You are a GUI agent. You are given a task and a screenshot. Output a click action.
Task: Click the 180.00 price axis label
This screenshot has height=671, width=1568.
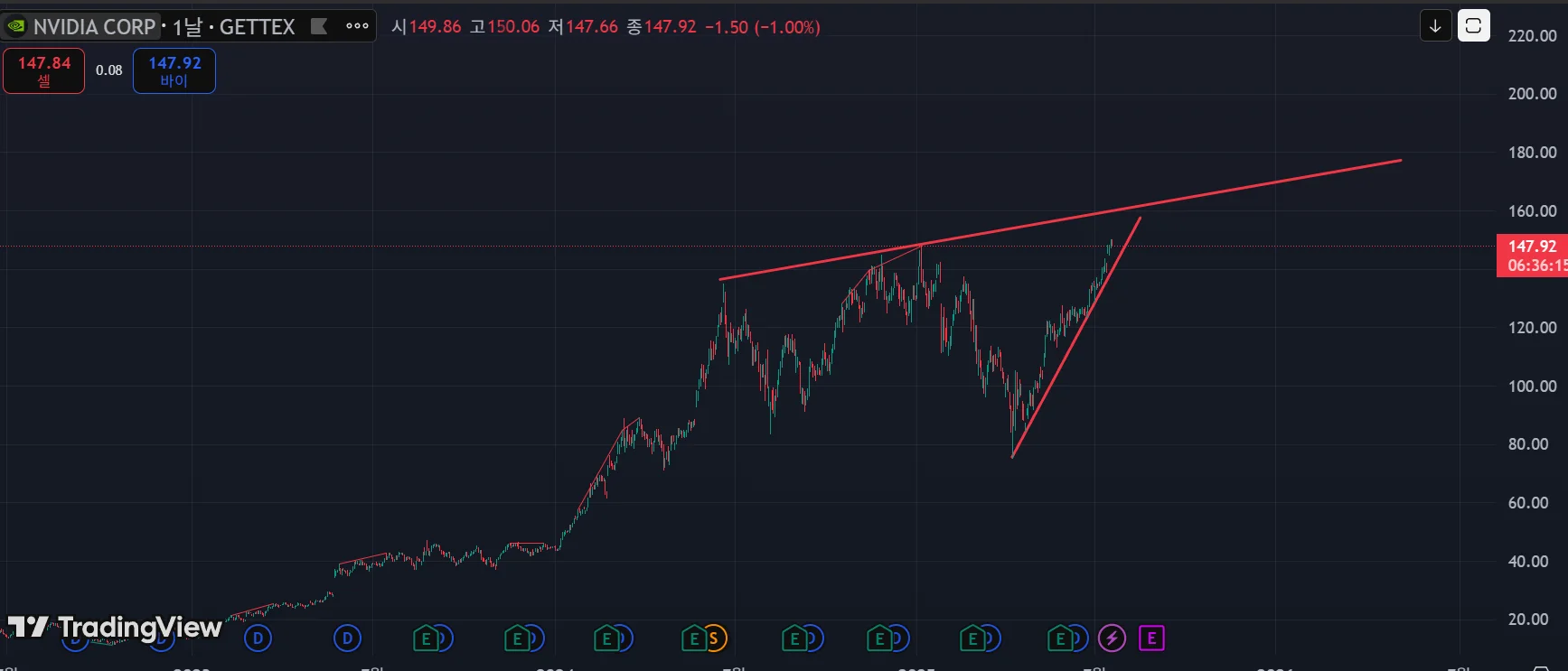point(1532,153)
